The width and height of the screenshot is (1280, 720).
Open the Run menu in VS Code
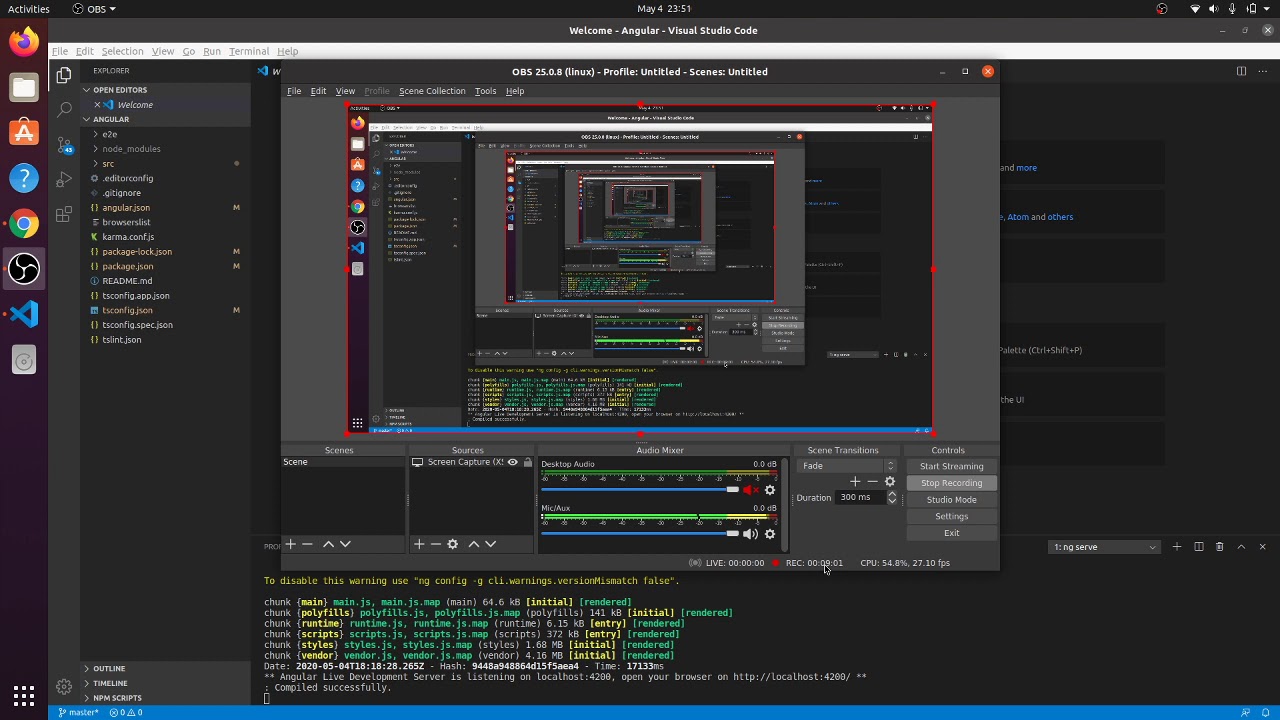pyautogui.click(x=212, y=51)
